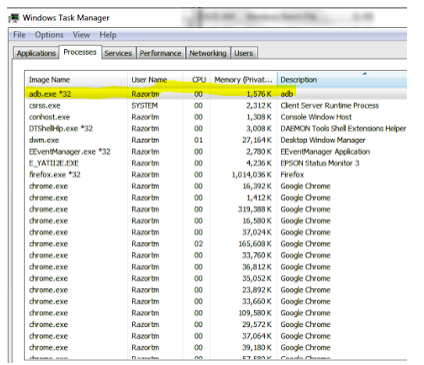424x365 pixels.
Task: Sort by Image Name column header
Action: 77,80
